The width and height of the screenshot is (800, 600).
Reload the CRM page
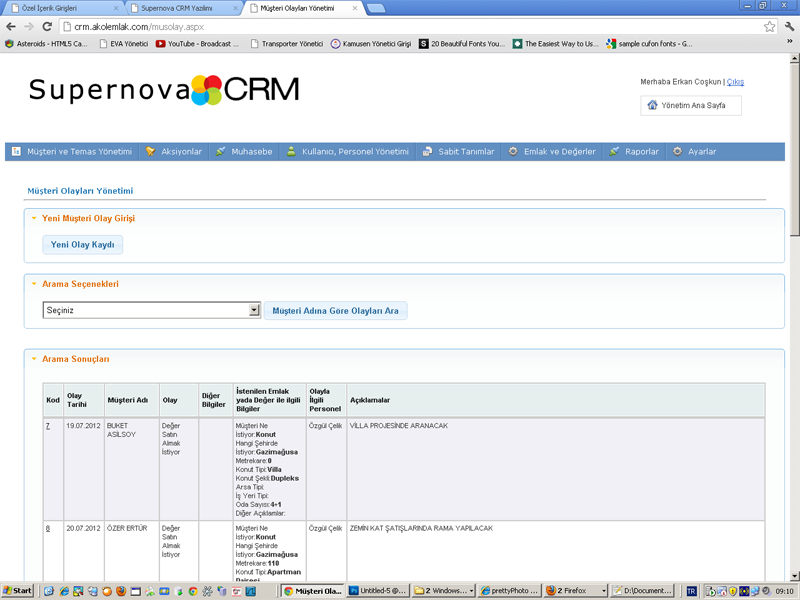tap(47, 27)
